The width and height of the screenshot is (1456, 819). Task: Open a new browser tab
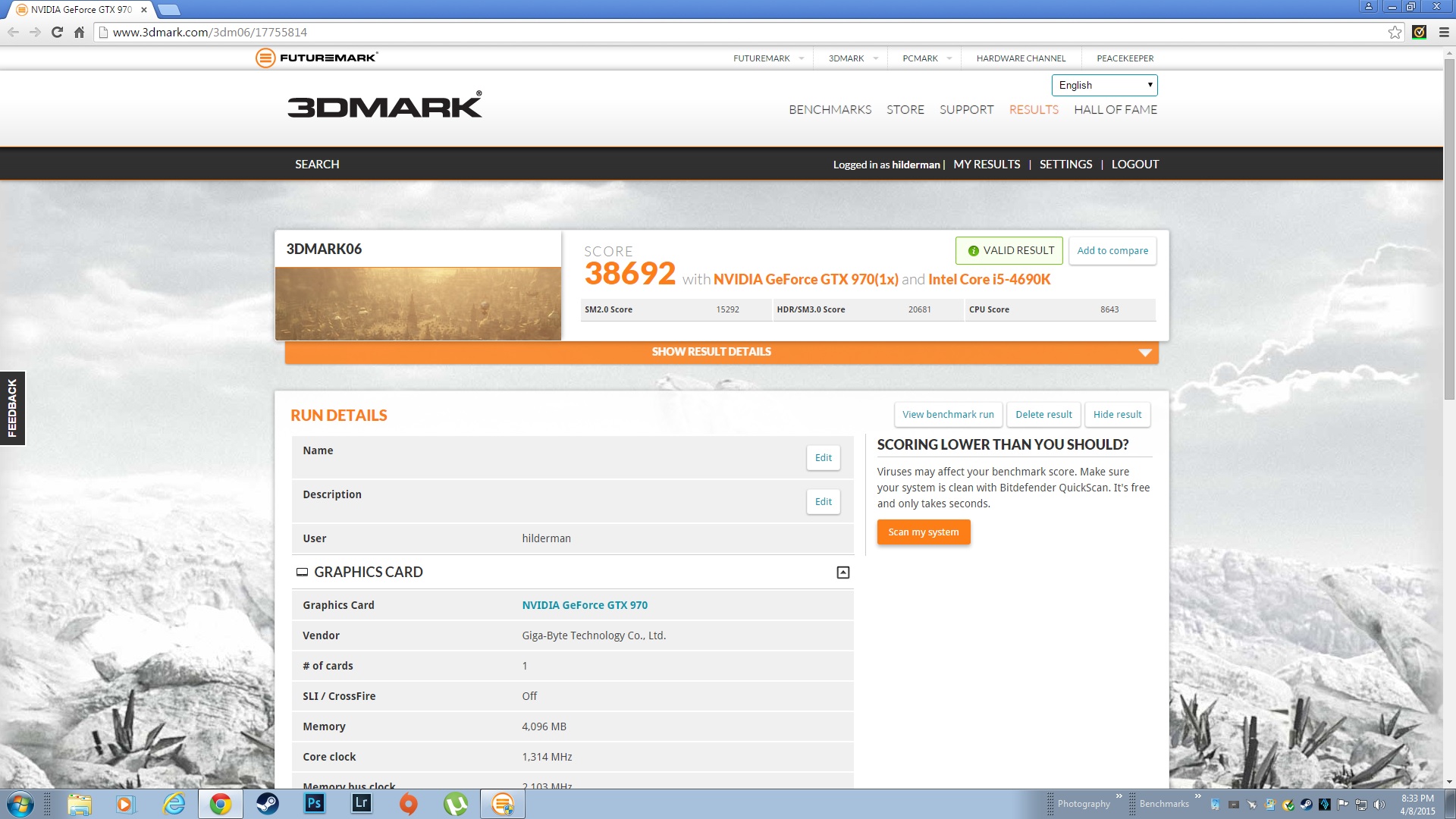[168, 10]
